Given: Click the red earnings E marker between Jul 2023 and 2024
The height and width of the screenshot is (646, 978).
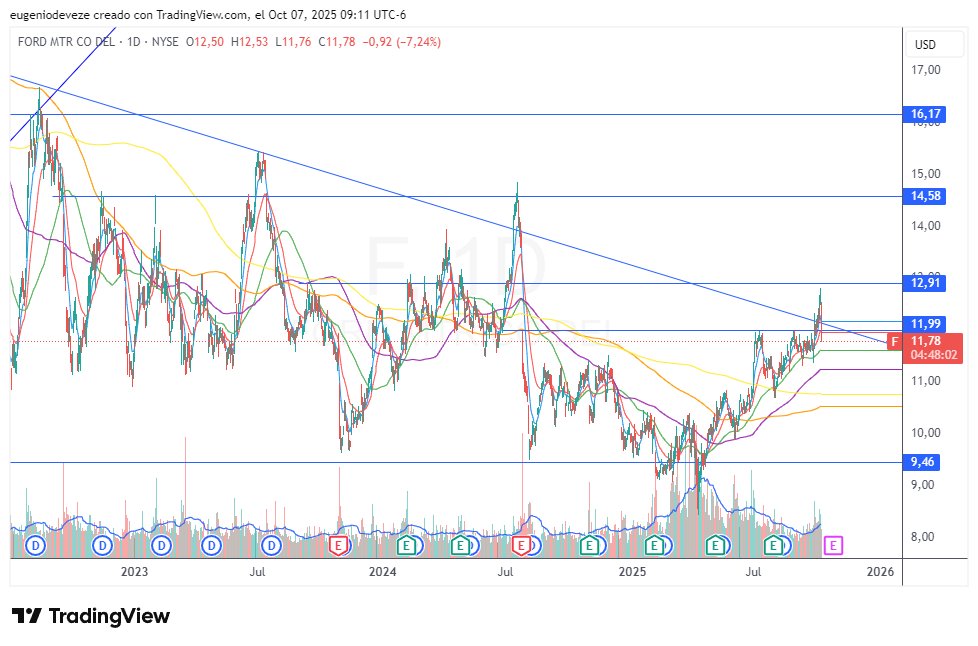Looking at the screenshot, I should pyautogui.click(x=338, y=546).
